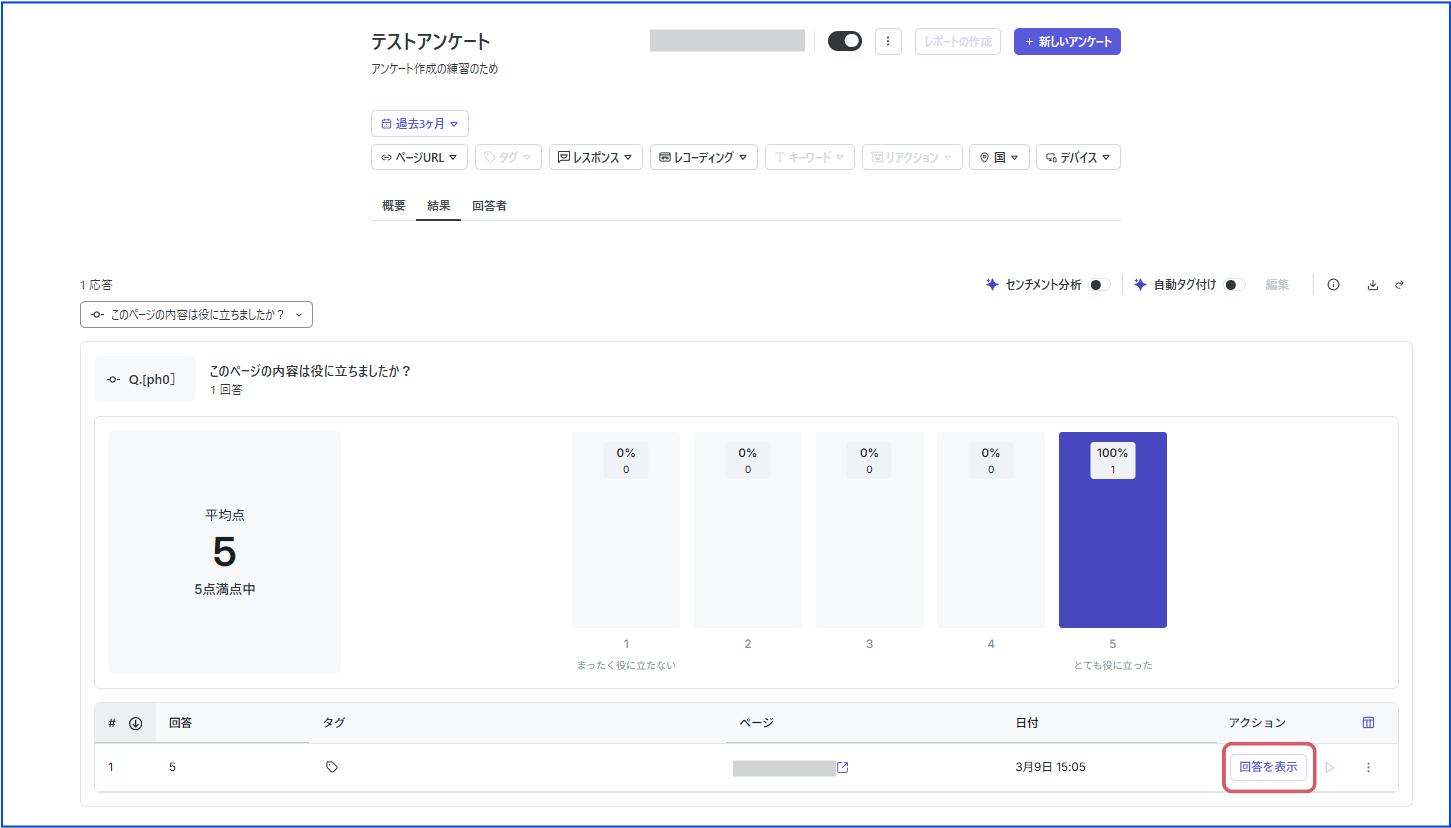The image size is (1451, 828).
Task: Click the info circle icon
Action: point(1333,285)
